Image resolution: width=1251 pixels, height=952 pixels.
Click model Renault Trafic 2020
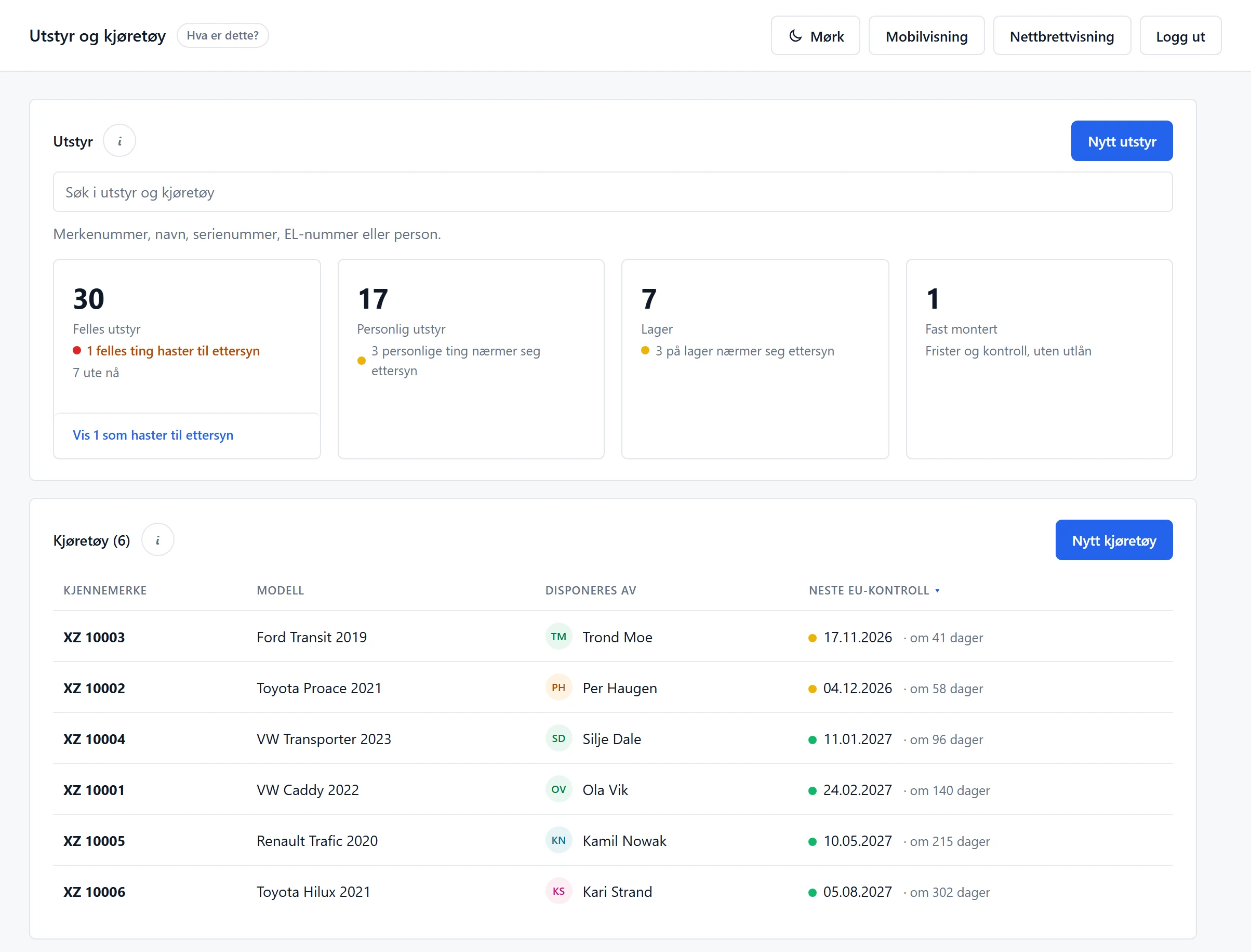pyautogui.click(x=317, y=841)
